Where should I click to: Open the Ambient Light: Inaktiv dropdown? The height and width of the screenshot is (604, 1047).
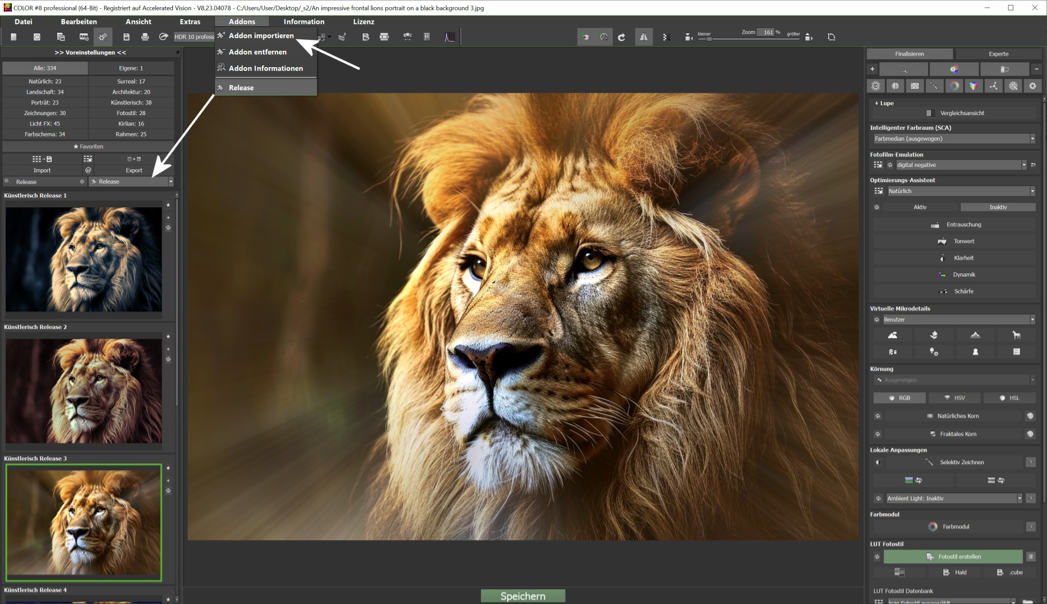tap(954, 499)
